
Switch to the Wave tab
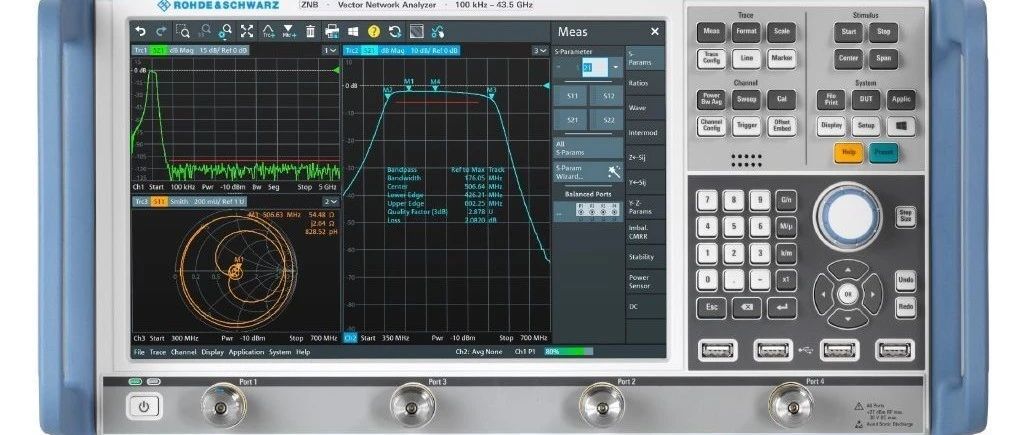tap(645, 108)
